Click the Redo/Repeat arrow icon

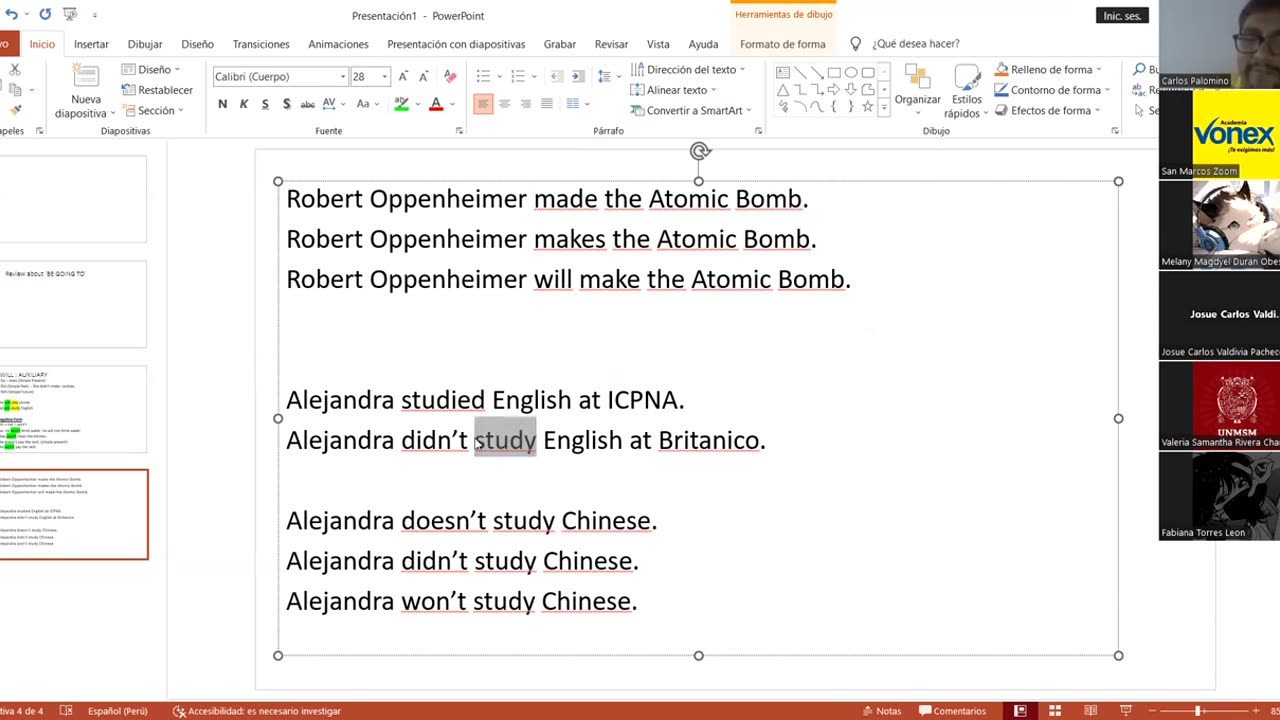coord(45,14)
